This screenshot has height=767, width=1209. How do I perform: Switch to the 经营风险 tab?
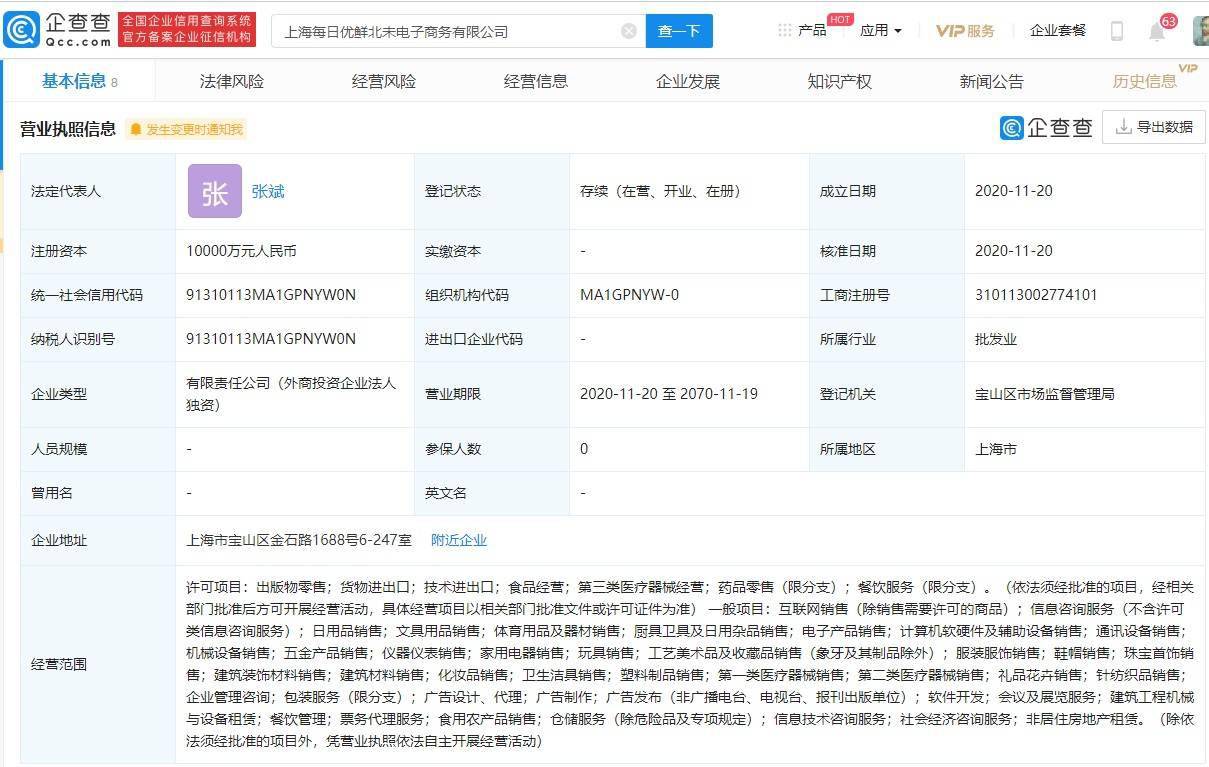(384, 81)
